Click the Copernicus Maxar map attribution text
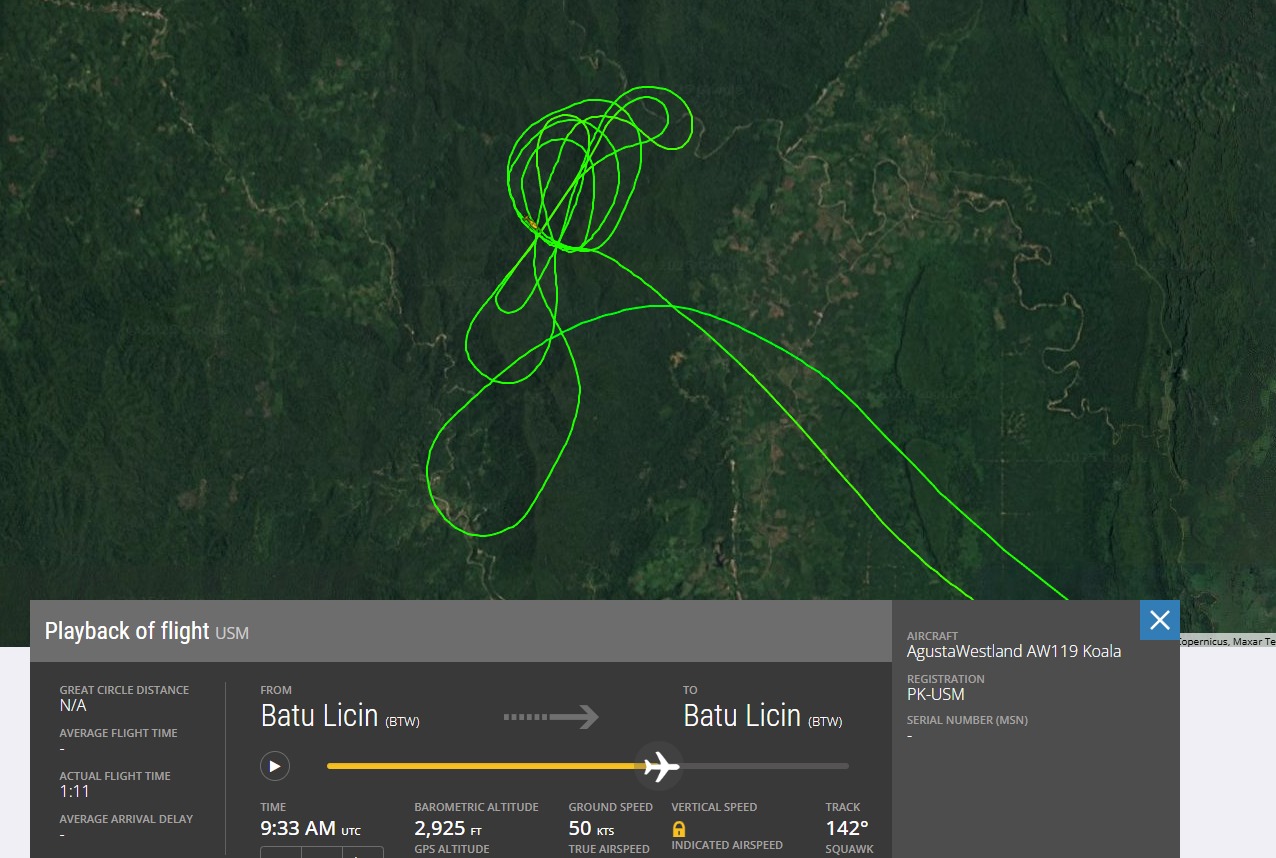The height and width of the screenshot is (858, 1276). pos(1227,641)
